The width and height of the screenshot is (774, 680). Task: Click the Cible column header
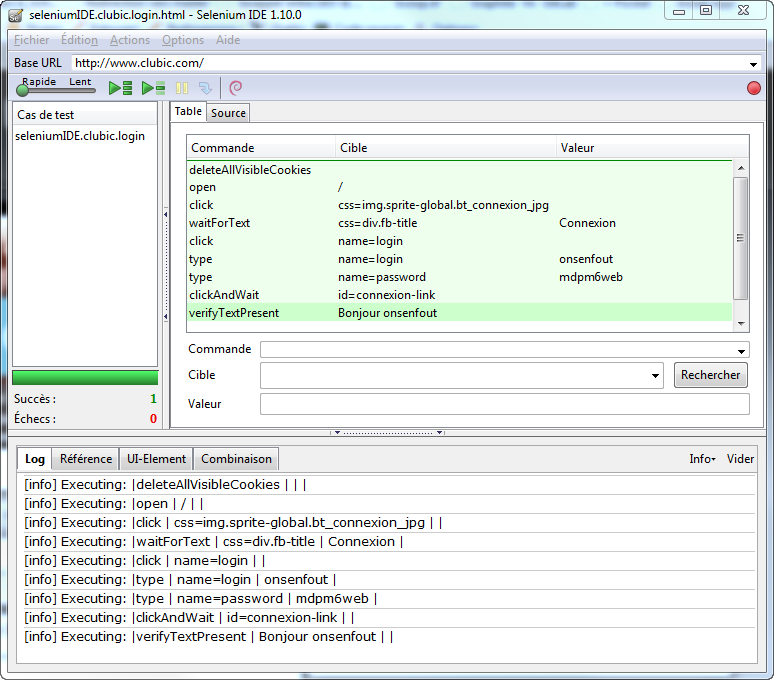click(446, 148)
